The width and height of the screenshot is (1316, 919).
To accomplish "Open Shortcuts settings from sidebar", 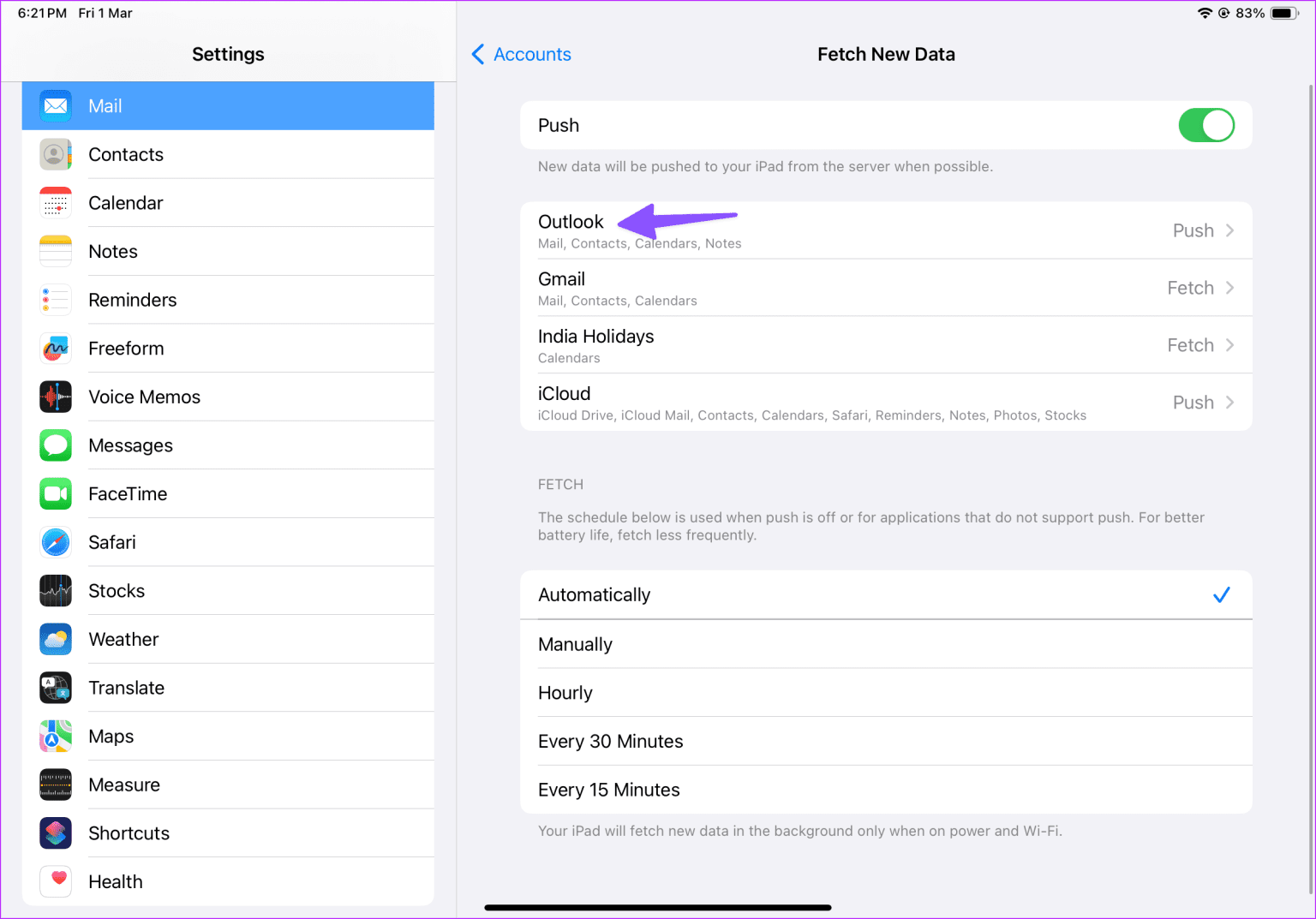I will point(55,832).
